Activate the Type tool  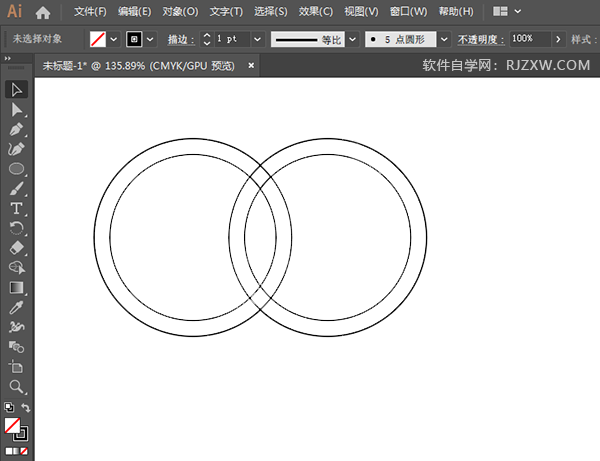point(16,209)
